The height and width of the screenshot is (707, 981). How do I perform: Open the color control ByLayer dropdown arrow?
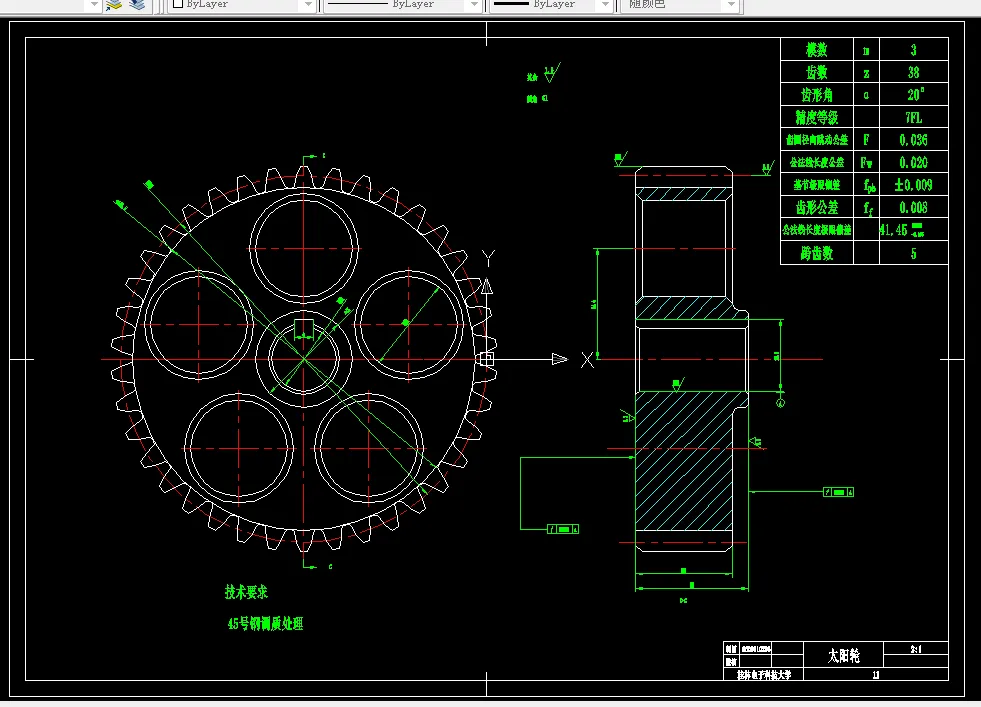click(x=307, y=5)
